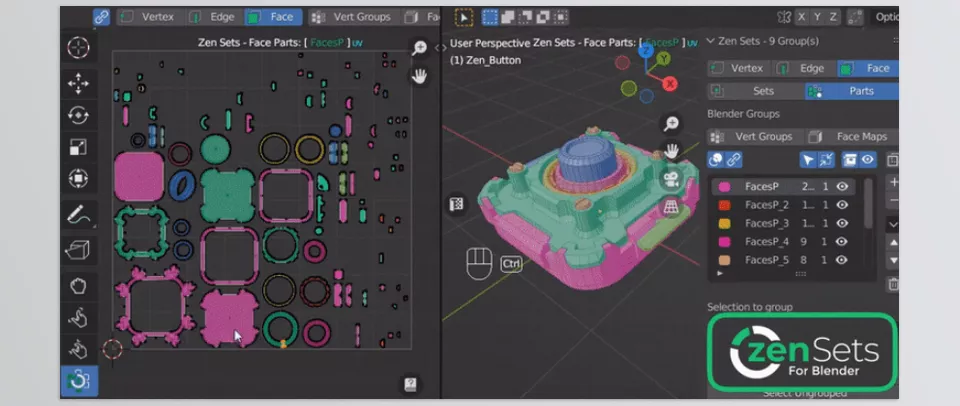Activate the Zen Sets tool icon
The width and height of the screenshot is (960, 406).
click(x=78, y=381)
